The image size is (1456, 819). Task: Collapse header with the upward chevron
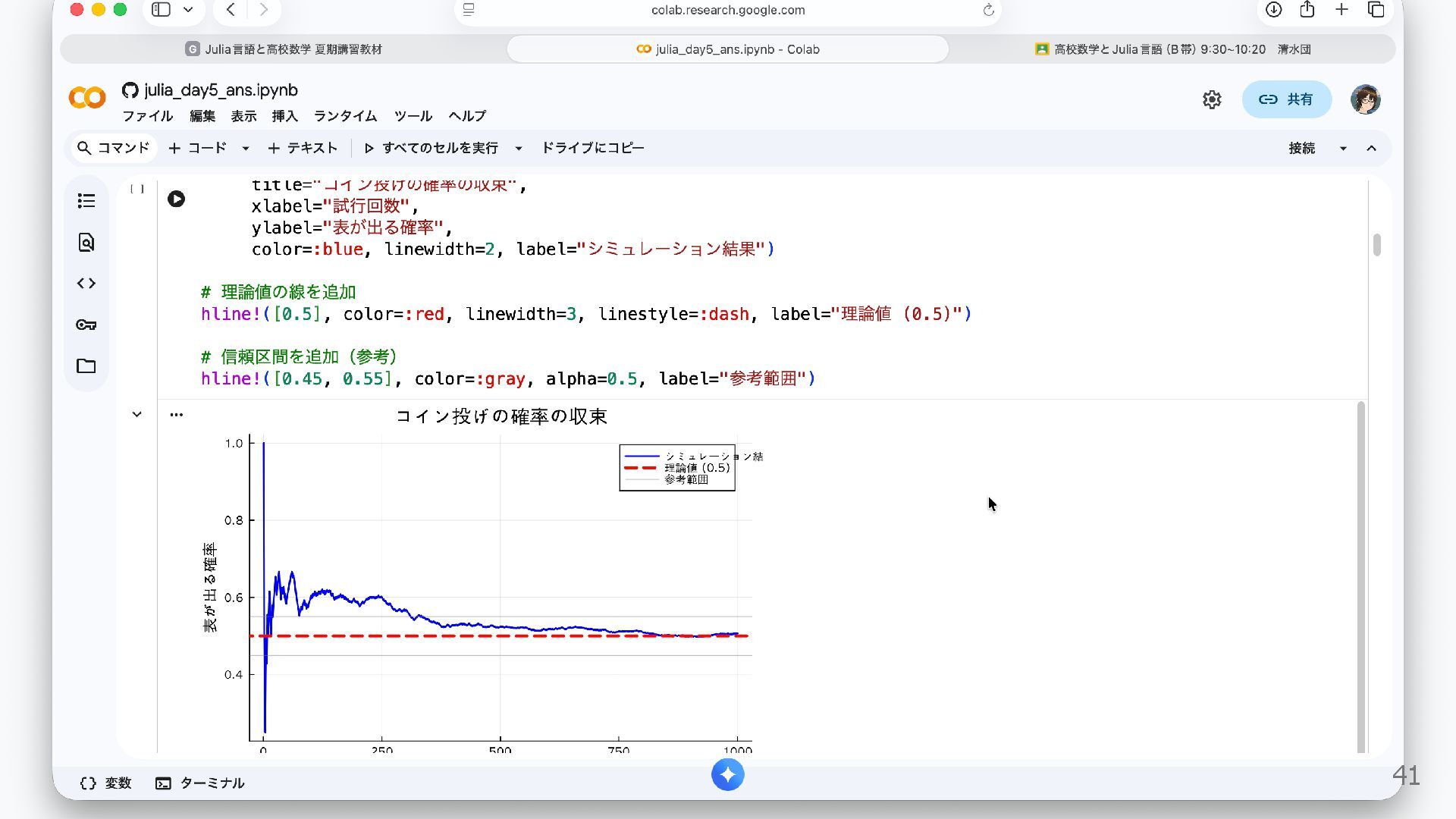pos(1371,149)
